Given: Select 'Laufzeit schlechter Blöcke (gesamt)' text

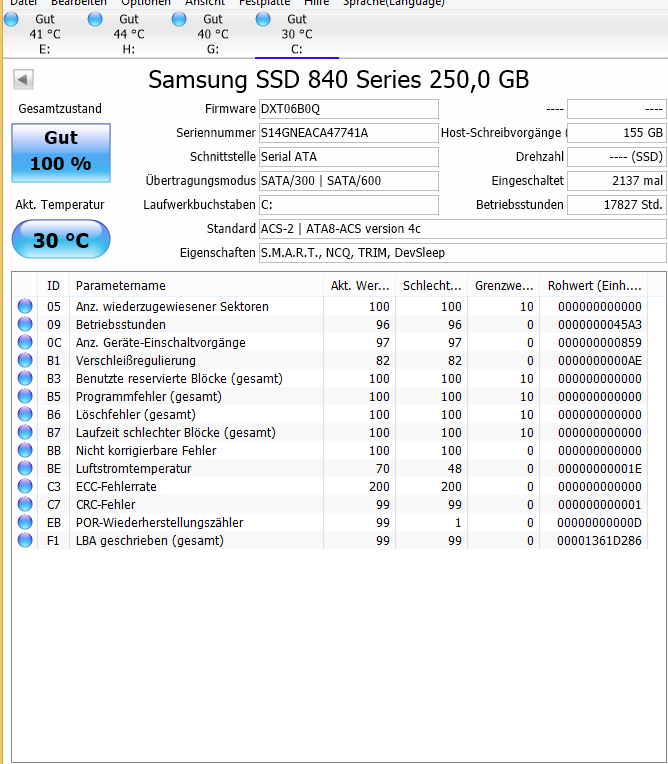Looking at the screenshot, I should [x=175, y=433].
